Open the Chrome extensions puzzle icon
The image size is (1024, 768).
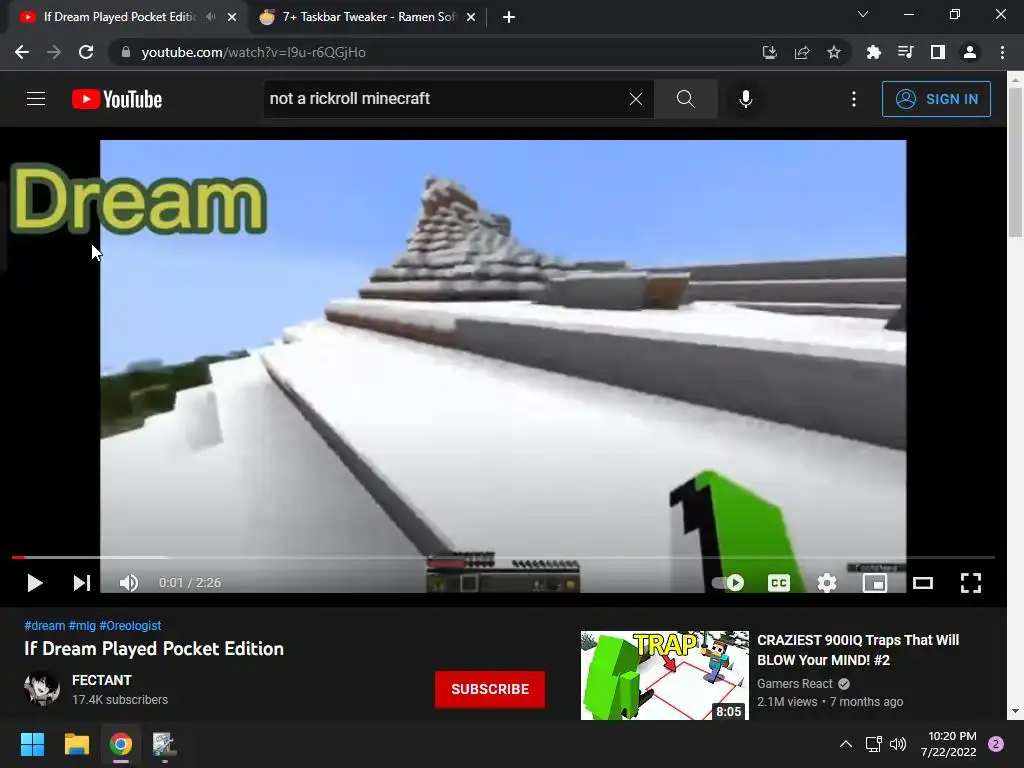873,52
